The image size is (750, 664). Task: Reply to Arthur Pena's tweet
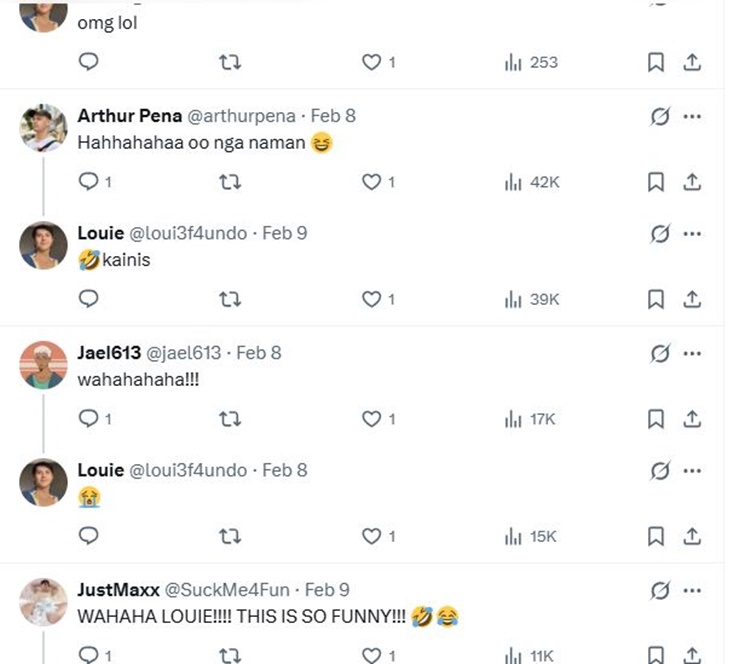tap(88, 182)
